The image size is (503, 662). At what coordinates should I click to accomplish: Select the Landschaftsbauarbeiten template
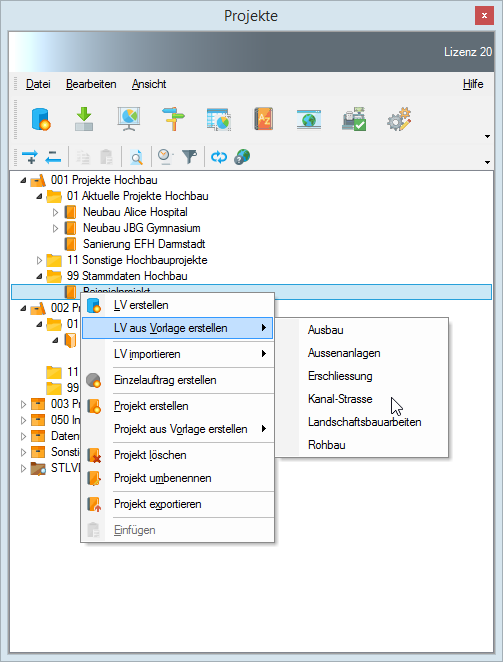pyautogui.click(x=362, y=422)
